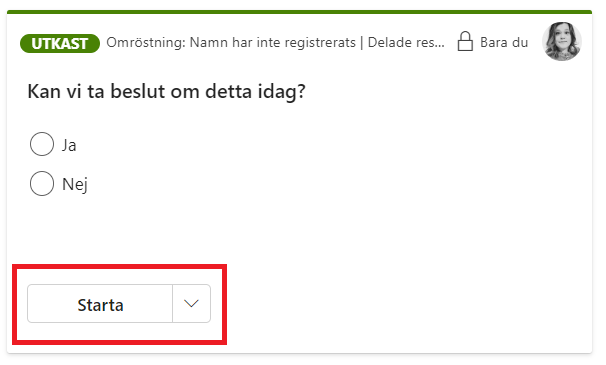Click divider between Starta and chevron
This screenshot has width=606, height=365.
[x=173, y=304]
